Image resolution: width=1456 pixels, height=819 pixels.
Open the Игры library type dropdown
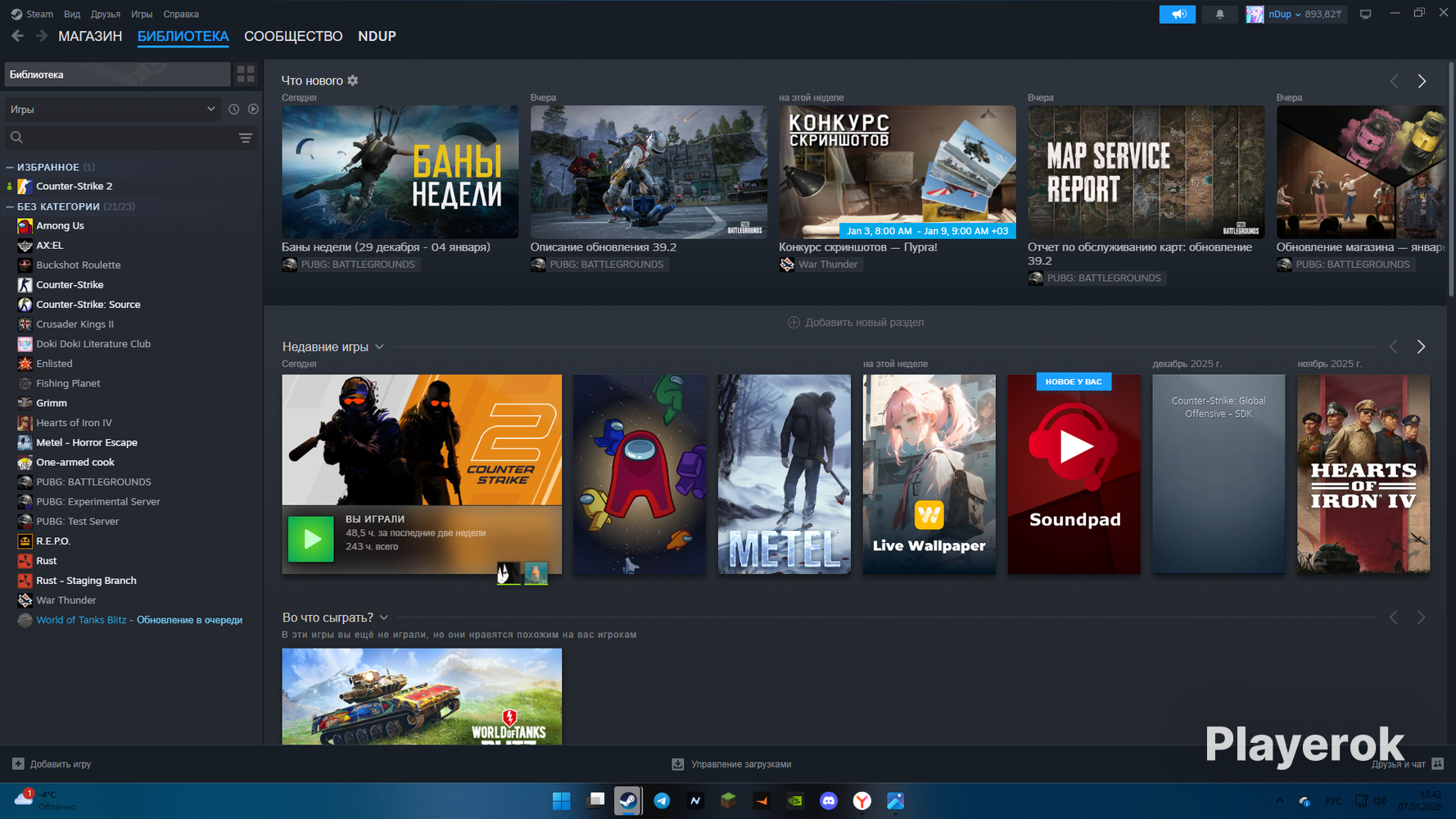click(x=113, y=109)
